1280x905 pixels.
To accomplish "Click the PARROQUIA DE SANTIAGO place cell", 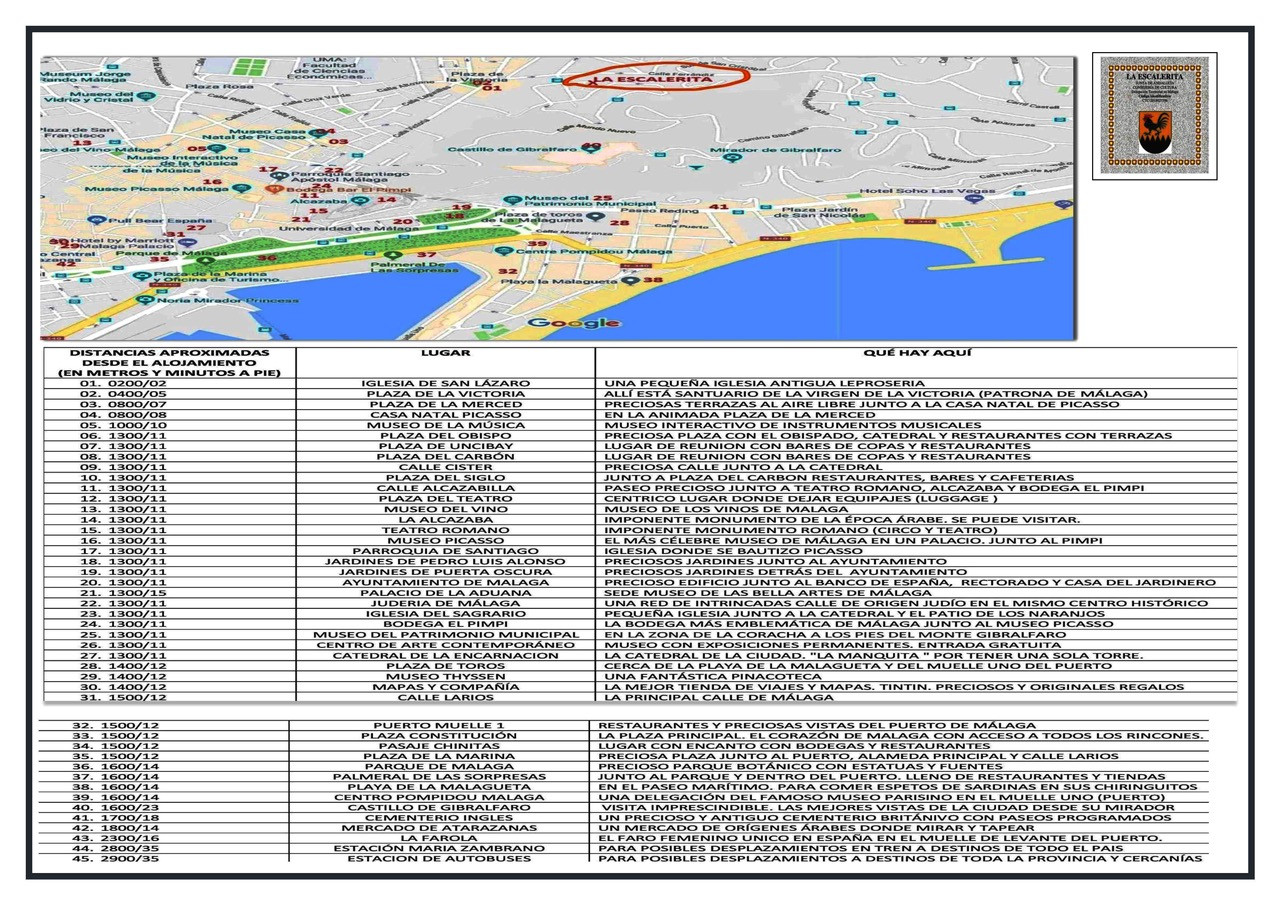I will point(446,551).
